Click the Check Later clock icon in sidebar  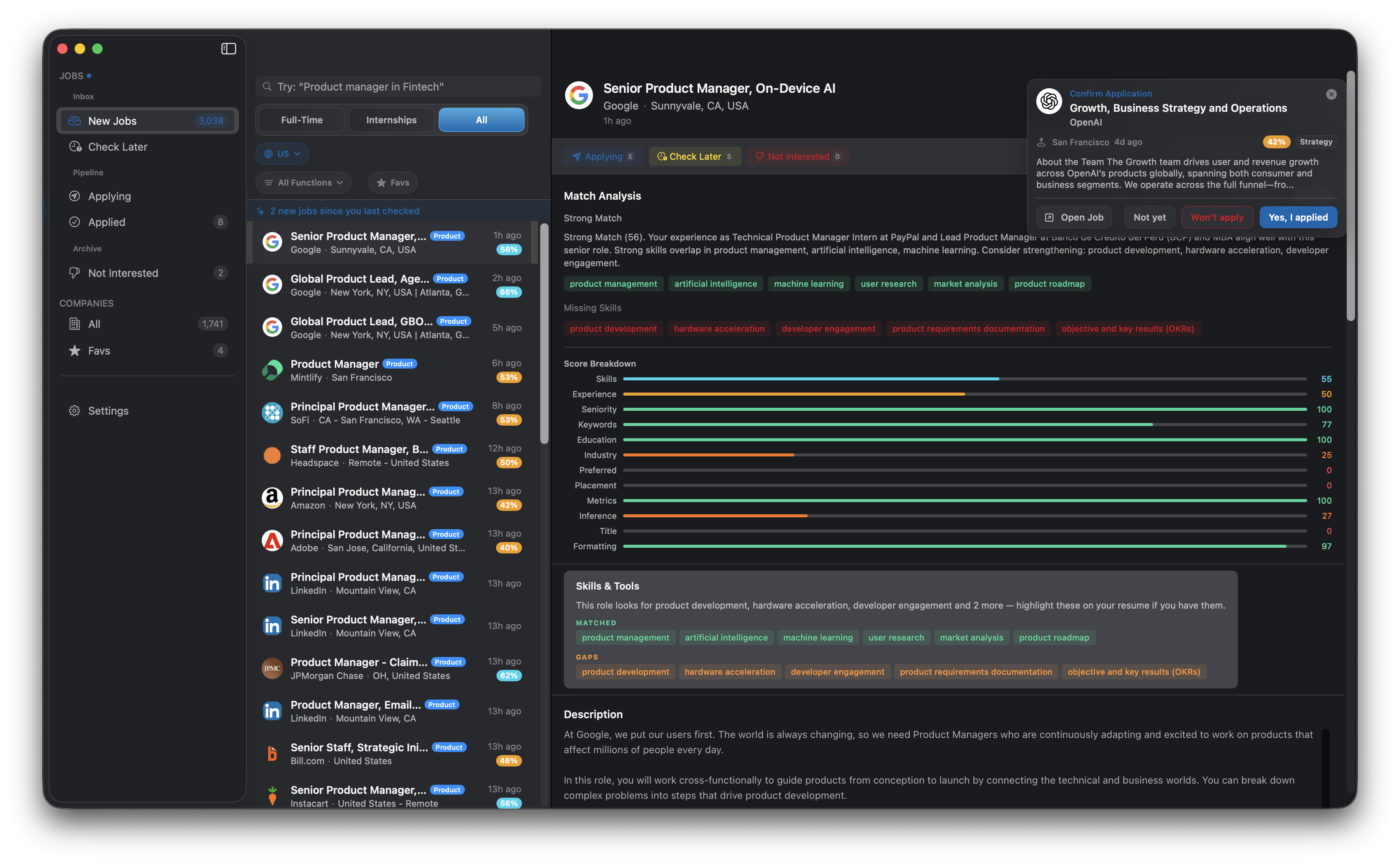[x=75, y=146]
